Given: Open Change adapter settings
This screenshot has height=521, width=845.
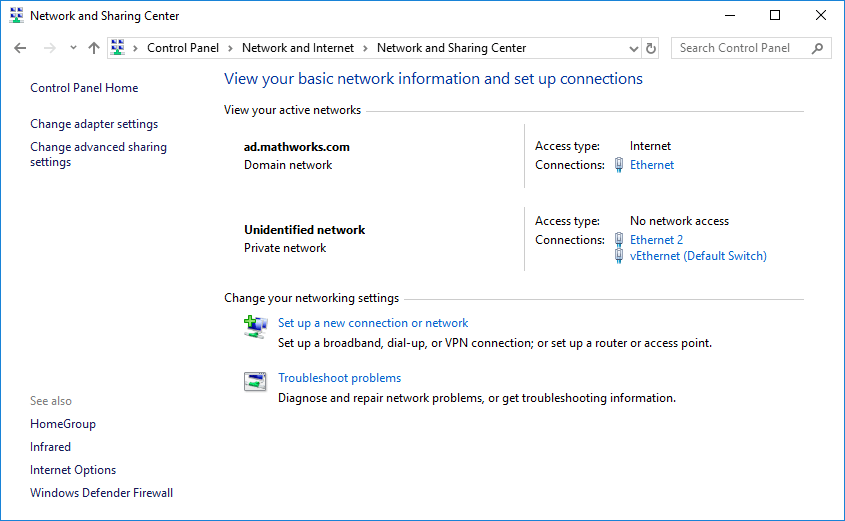Looking at the screenshot, I should [94, 124].
